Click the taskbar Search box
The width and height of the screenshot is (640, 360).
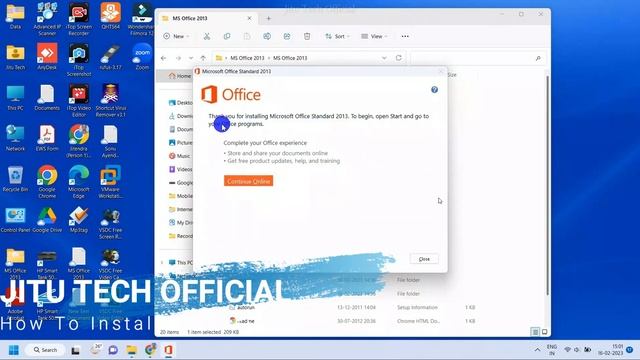point(45,350)
